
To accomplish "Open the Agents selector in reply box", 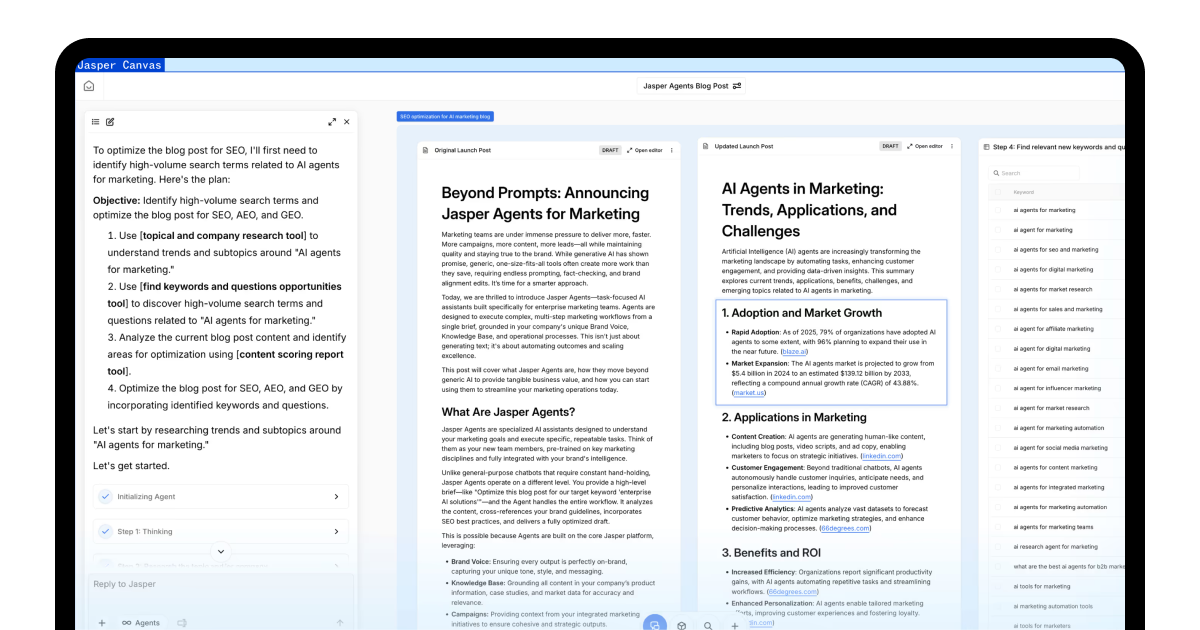I will click(141, 623).
